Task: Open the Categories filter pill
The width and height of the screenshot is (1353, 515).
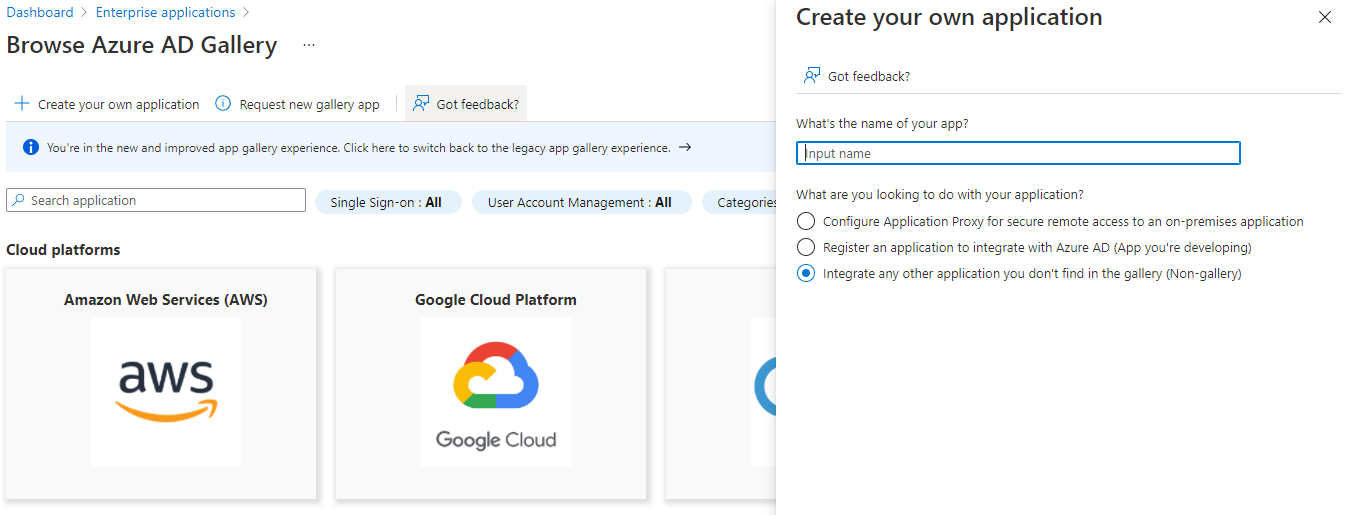Action: point(740,202)
